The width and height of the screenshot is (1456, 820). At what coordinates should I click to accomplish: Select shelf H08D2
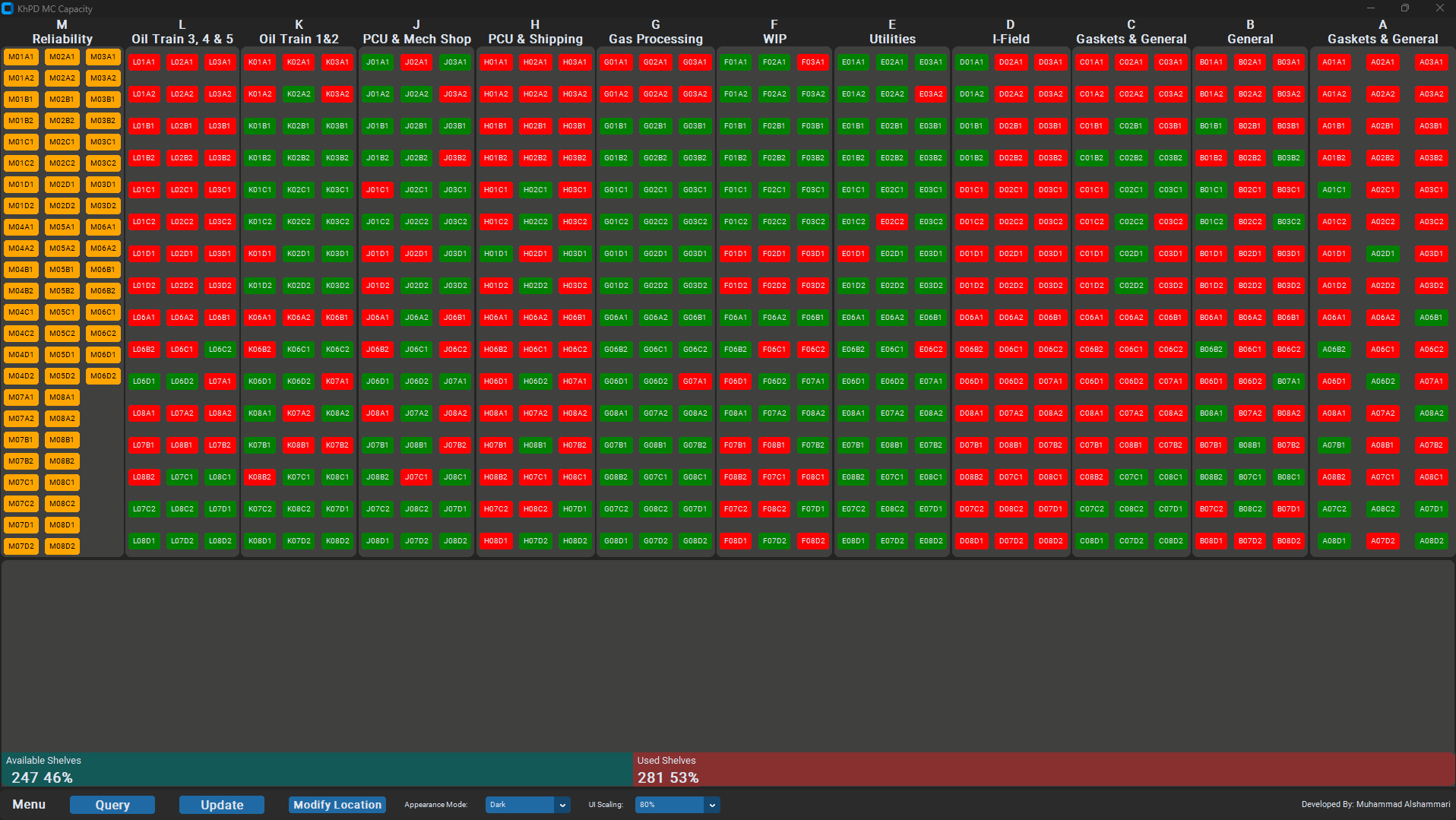point(575,541)
